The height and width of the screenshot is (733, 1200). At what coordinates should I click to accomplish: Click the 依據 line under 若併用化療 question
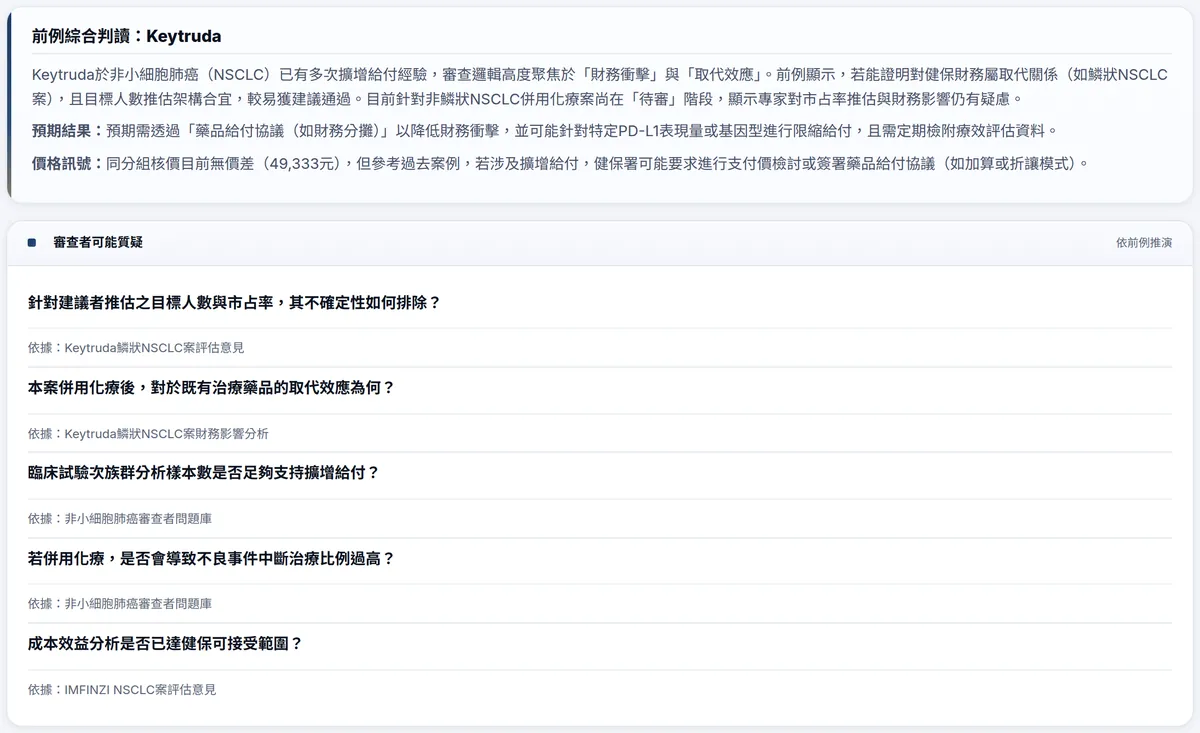[x=120, y=604]
